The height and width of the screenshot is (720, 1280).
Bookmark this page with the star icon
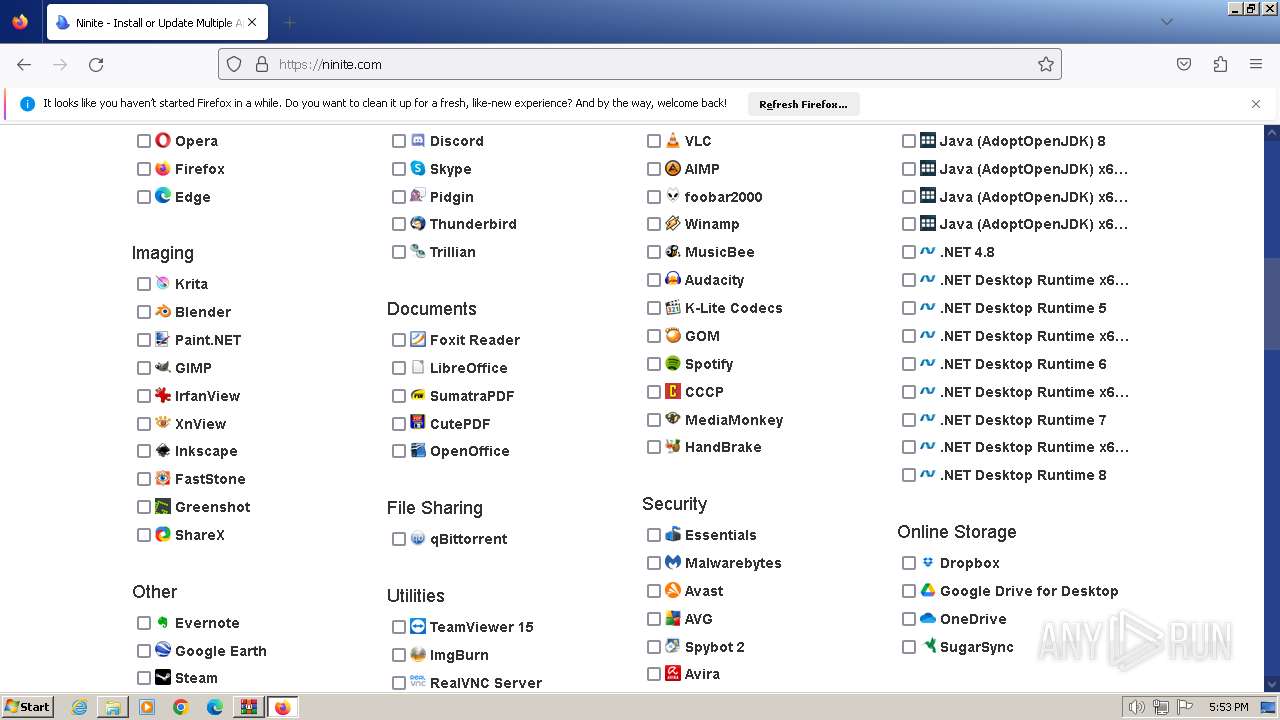[x=1046, y=64]
